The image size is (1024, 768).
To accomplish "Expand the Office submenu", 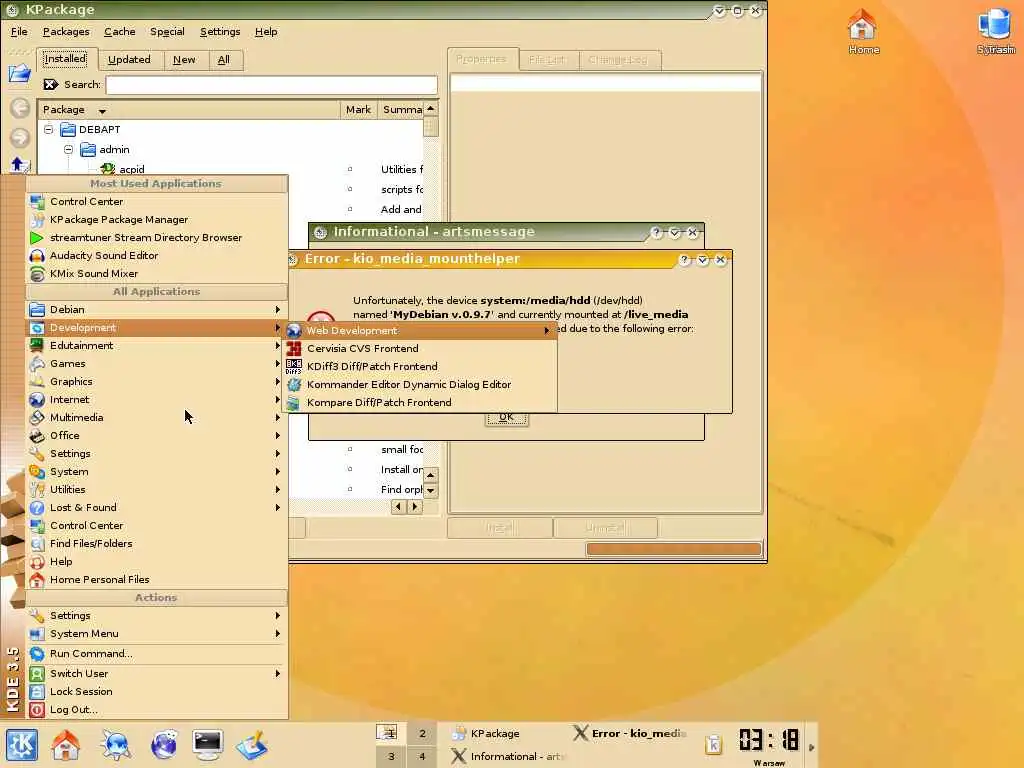I will 157,436.
